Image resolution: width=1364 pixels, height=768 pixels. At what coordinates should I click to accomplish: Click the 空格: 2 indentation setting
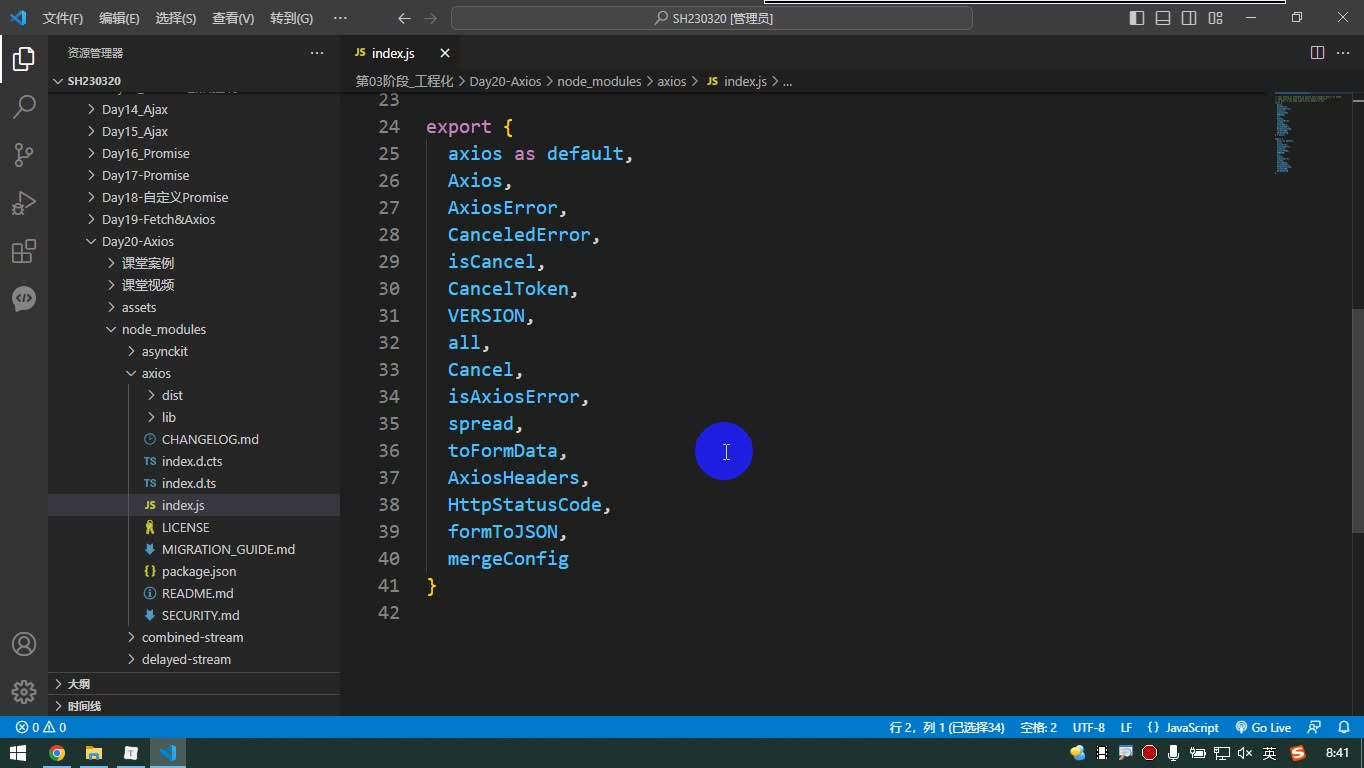(x=1038, y=728)
